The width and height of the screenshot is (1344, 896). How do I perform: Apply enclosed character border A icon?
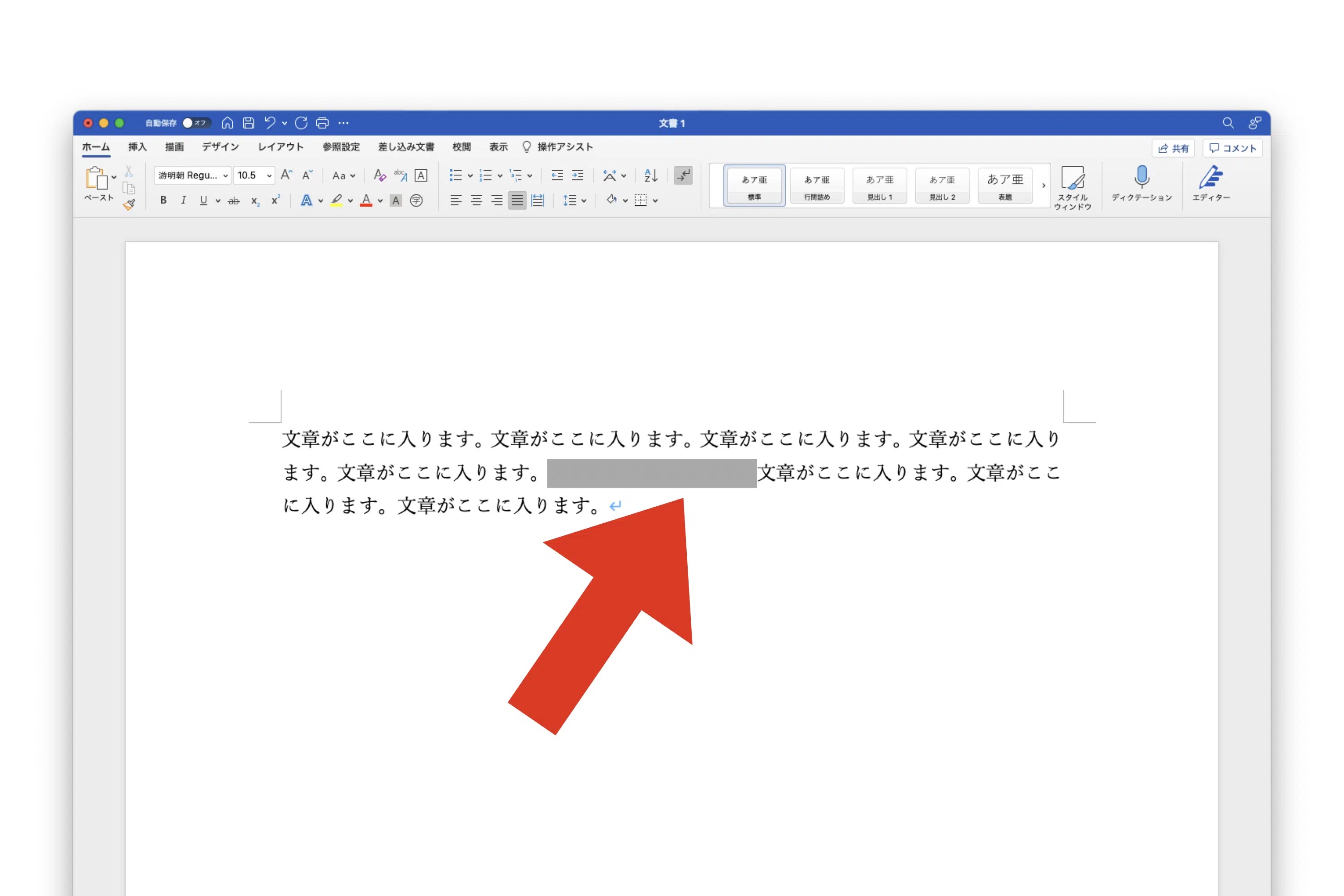(x=421, y=176)
